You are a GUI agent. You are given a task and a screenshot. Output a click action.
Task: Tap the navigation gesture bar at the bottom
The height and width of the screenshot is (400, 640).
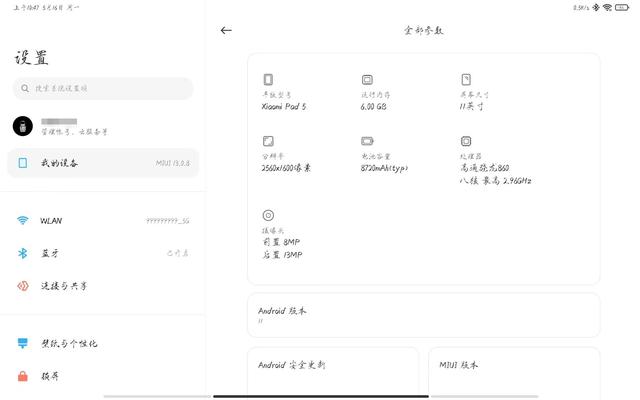321,396
